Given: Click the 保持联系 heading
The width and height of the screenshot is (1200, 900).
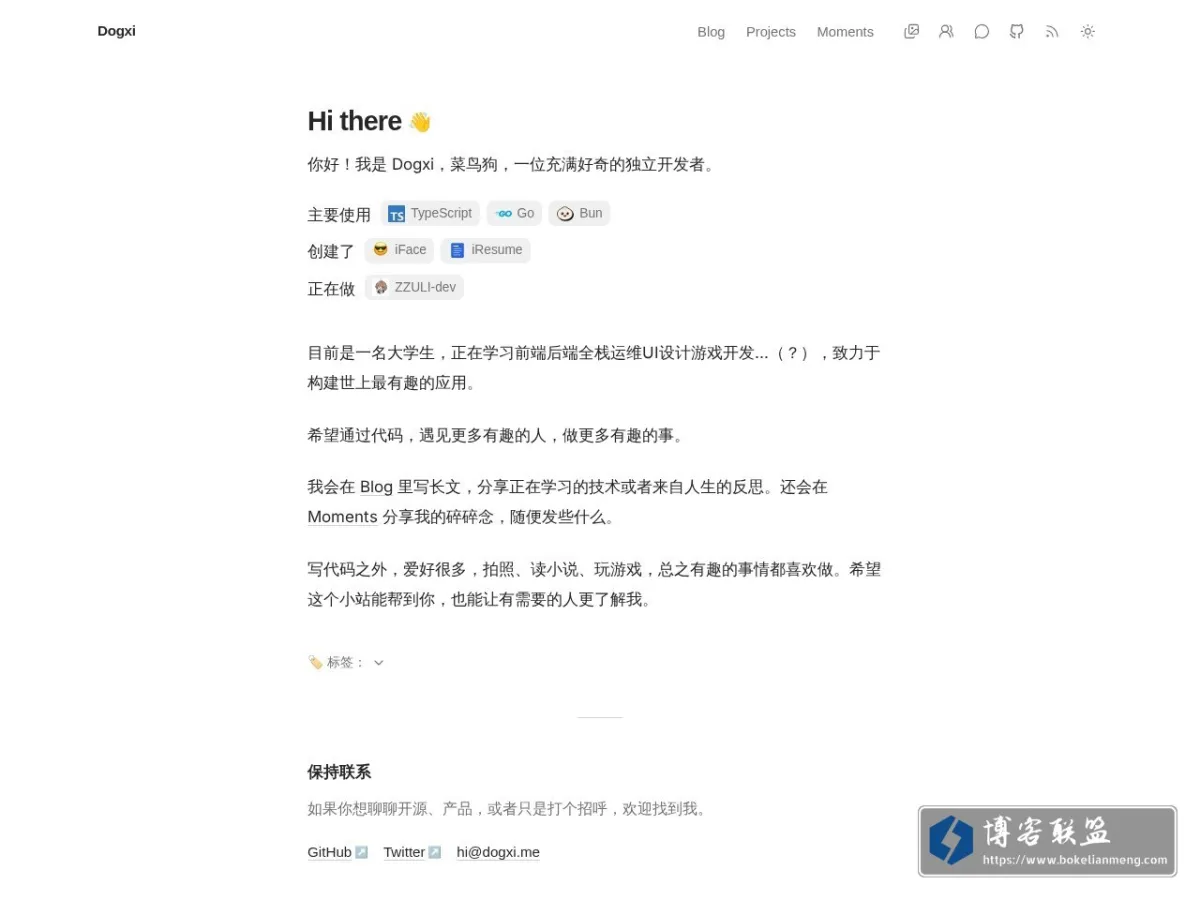Looking at the screenshot, I should [x=339, y=772].
